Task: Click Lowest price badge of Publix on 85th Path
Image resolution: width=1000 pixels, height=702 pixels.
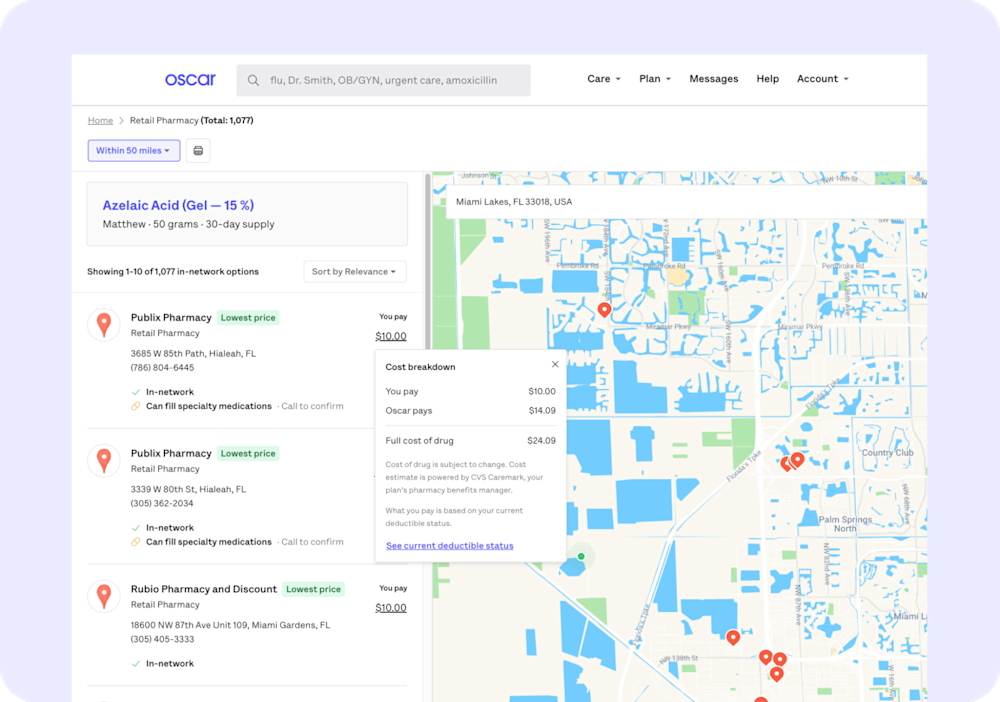Action: pos(248,318)
